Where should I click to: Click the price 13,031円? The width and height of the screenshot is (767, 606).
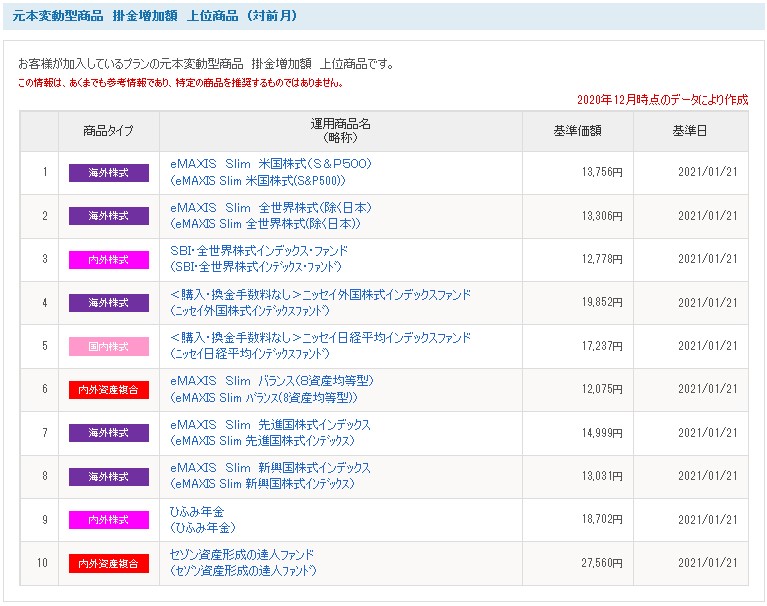point(602,476)
